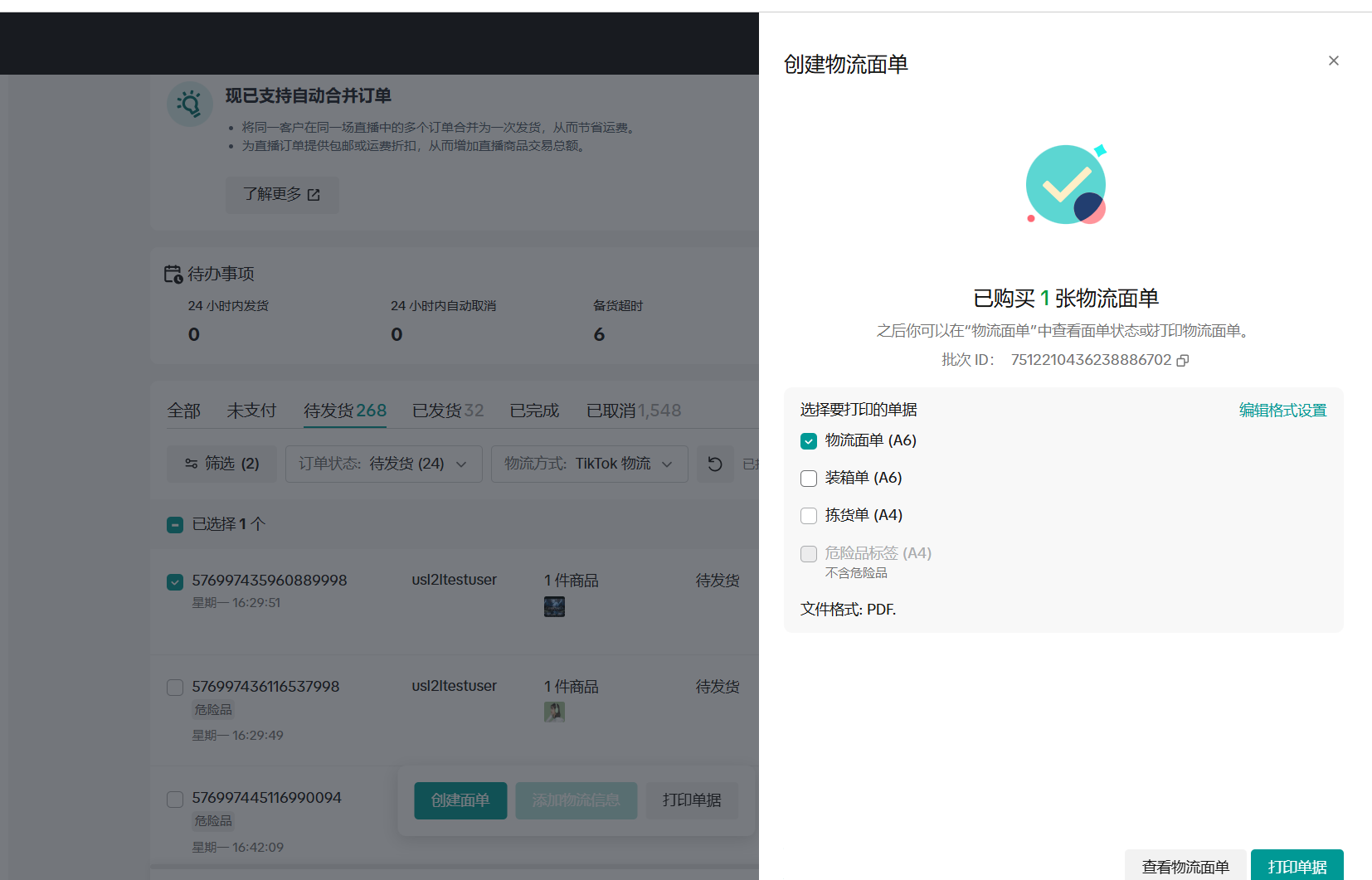Uncheck the 物流面单 (A6) checkbox

(809, 441)
